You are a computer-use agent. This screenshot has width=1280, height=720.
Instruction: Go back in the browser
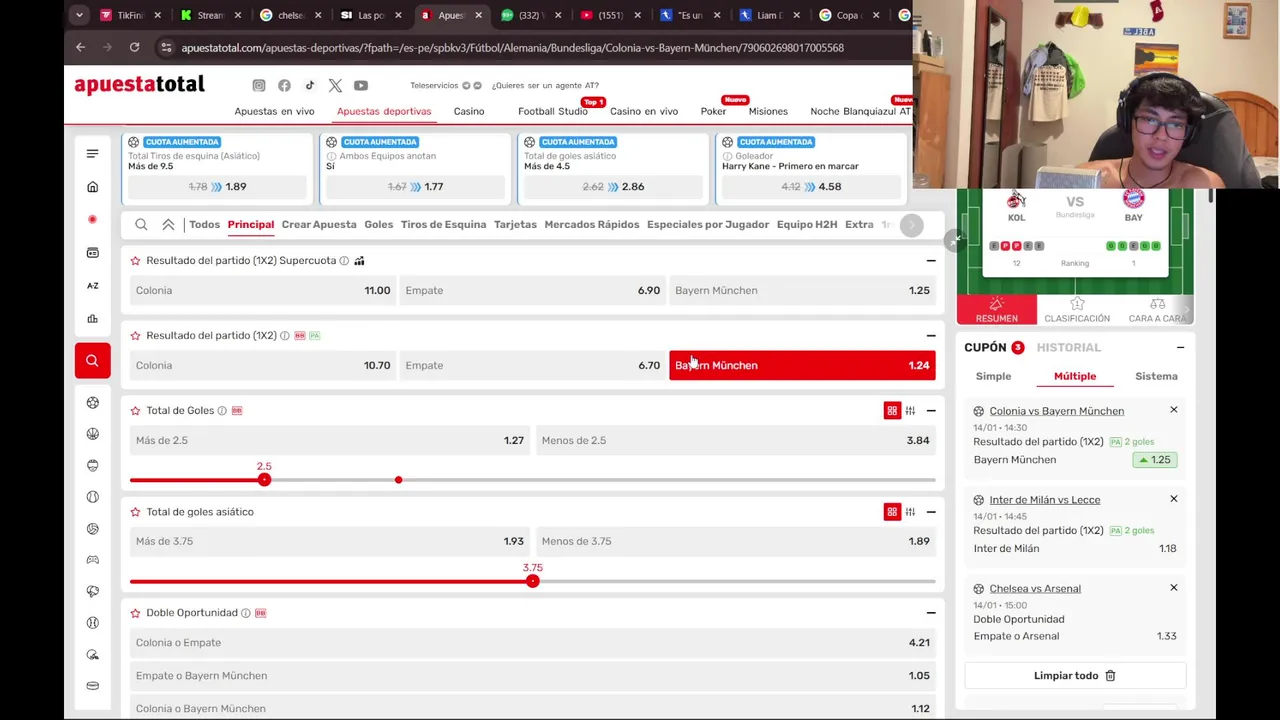[x=81, y=47]
